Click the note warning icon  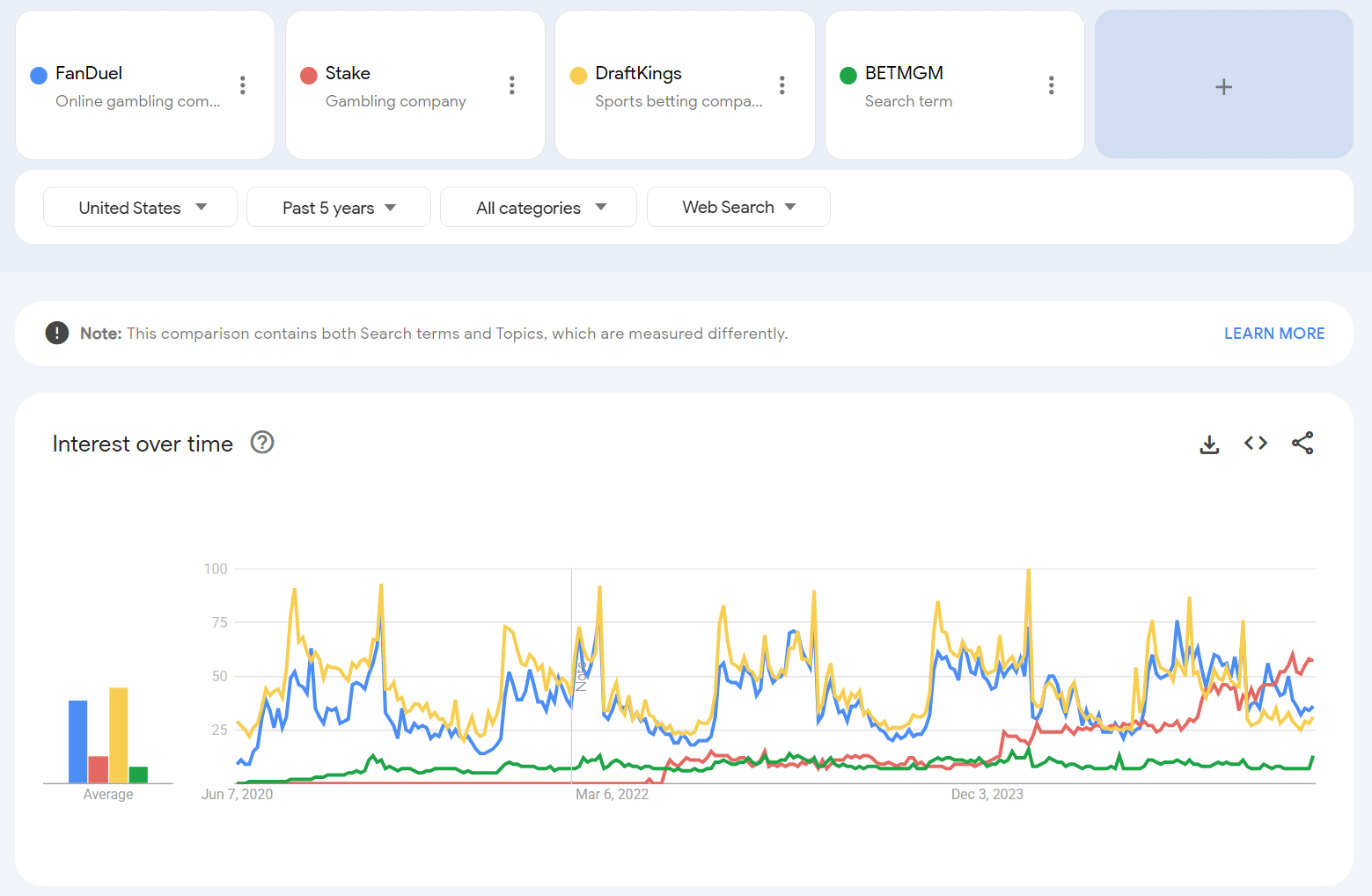(57, 333)
